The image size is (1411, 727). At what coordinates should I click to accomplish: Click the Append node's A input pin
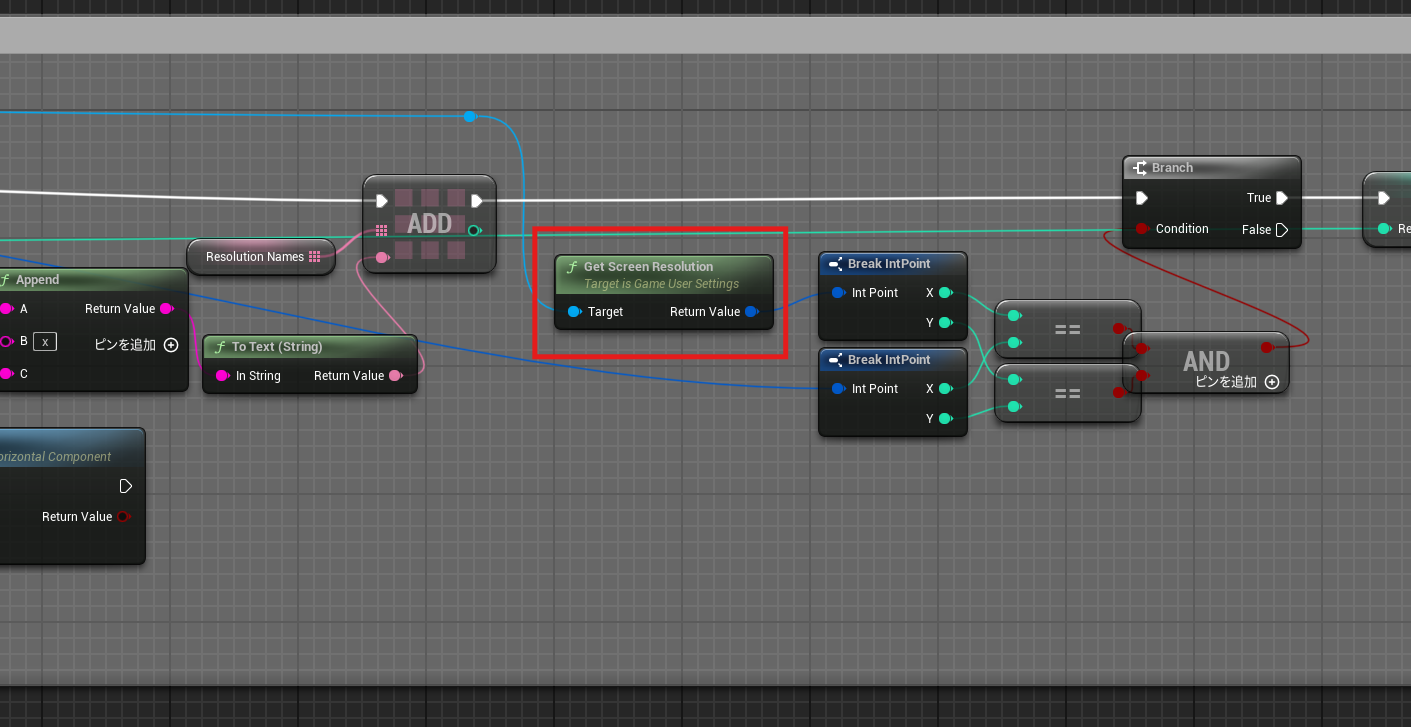5,309
